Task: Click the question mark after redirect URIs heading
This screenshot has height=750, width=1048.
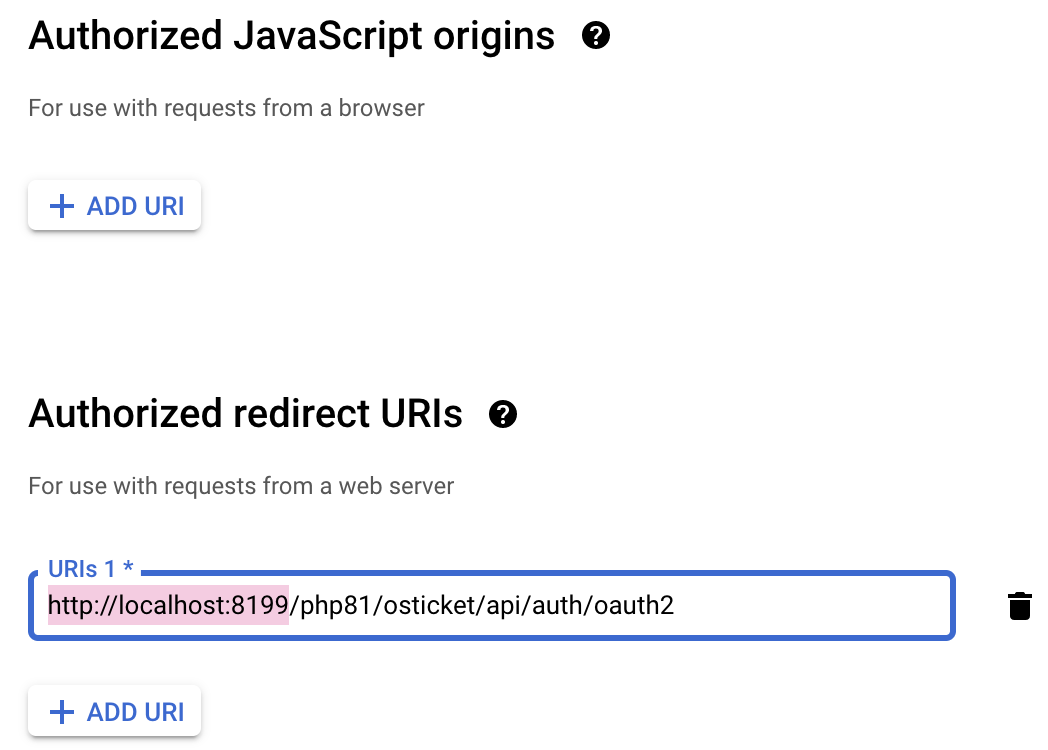Action: point(504,414)
